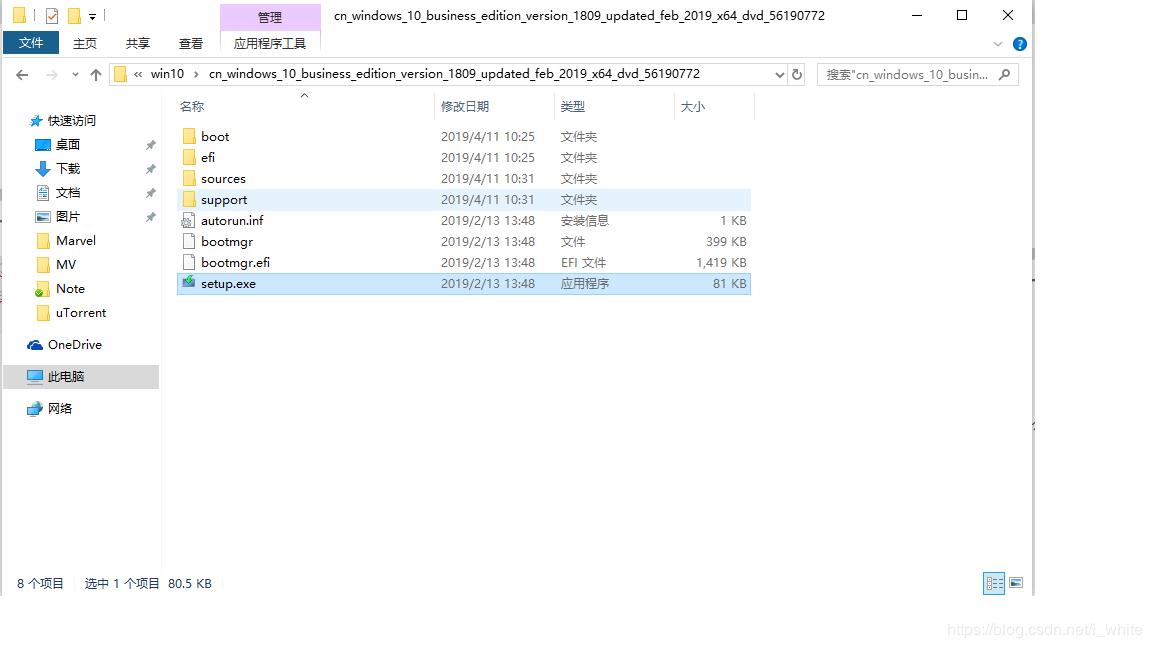Open the blue Help question mark icon

tap(1020, 44)
